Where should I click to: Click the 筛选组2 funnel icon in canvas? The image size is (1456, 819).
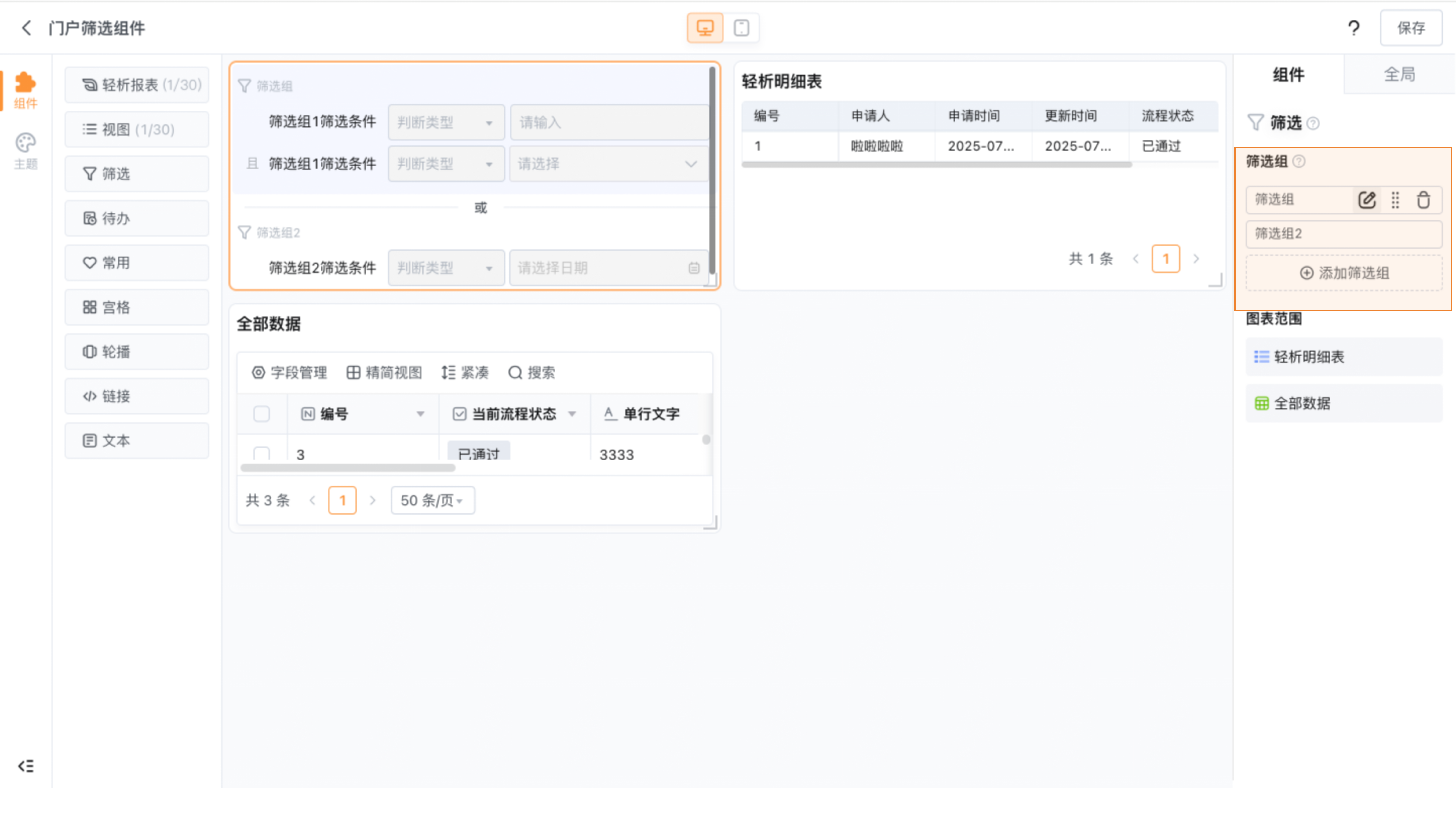pyautogui.click(x=244, y=232)
